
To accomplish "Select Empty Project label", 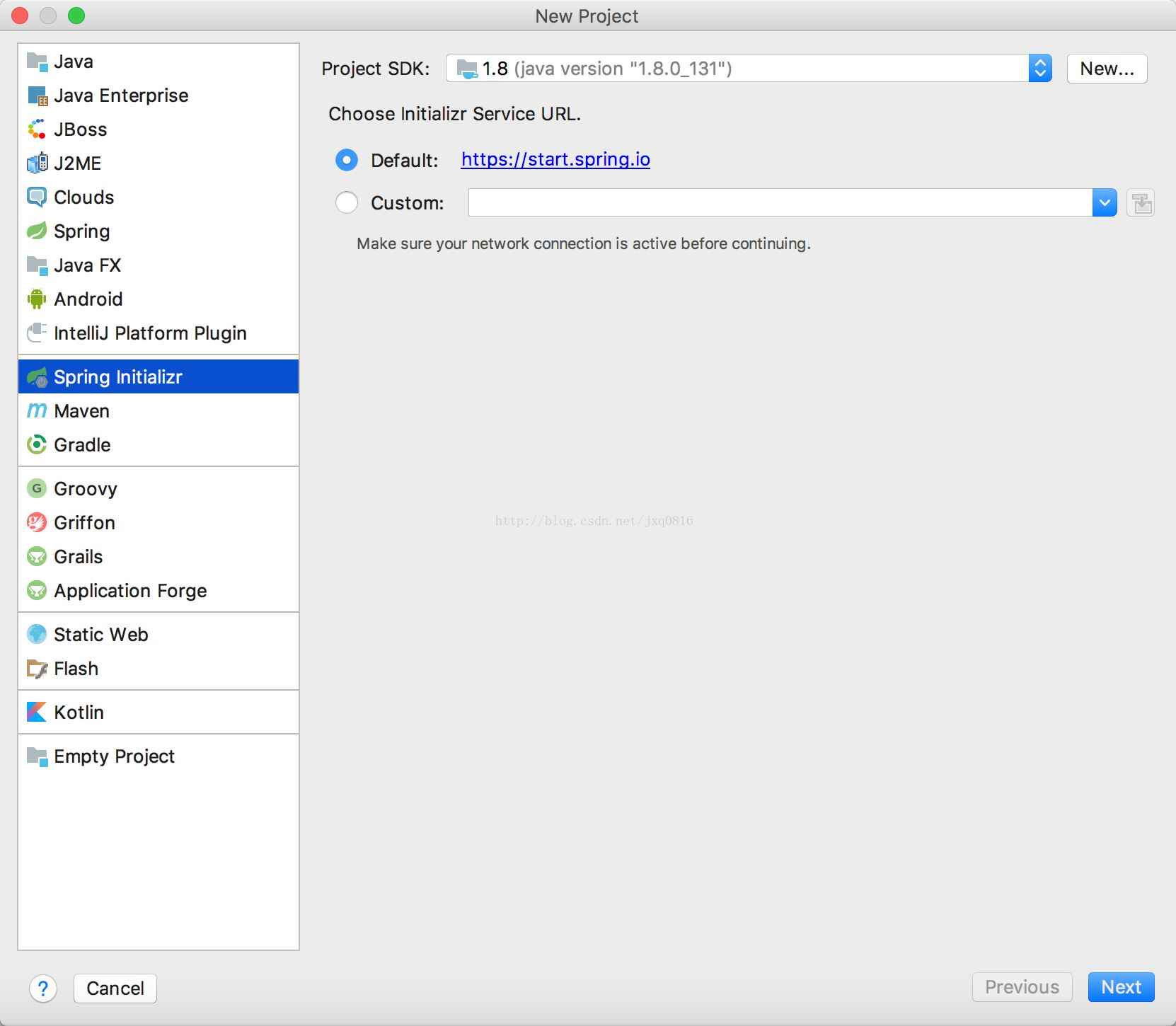I will point(114,756).
